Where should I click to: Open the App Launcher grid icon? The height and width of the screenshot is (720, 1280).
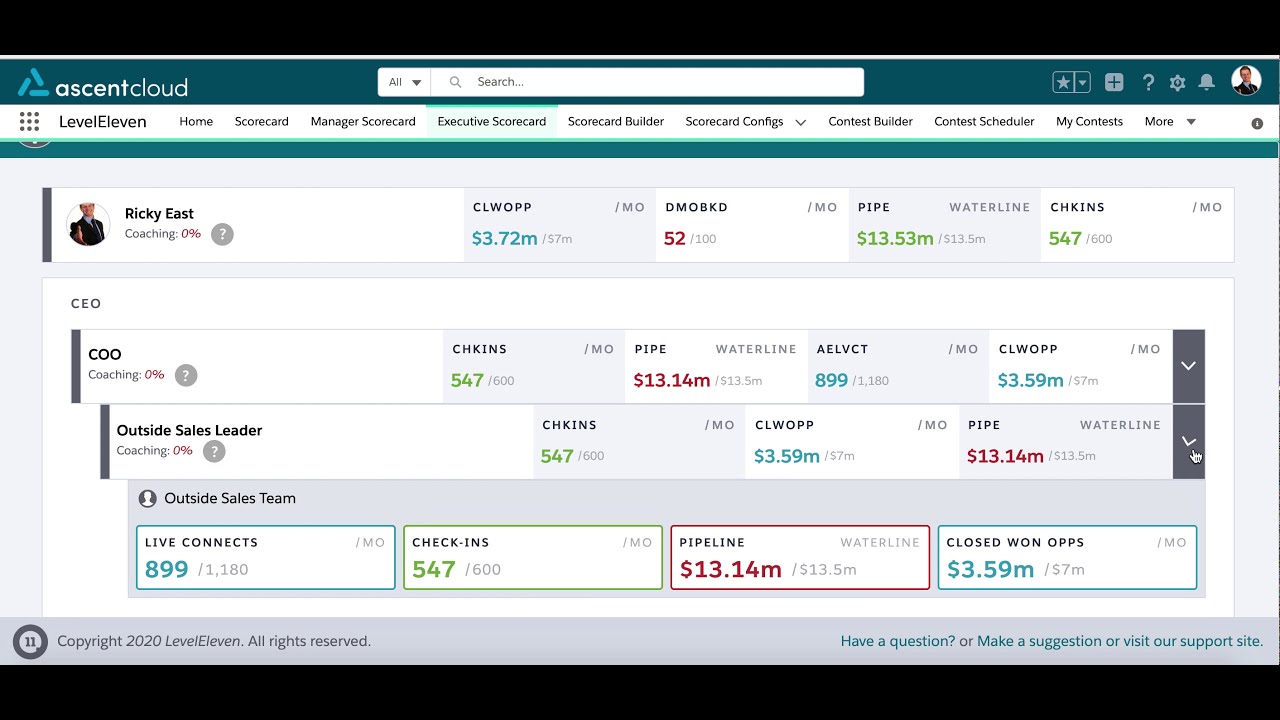tap(29, 121)
